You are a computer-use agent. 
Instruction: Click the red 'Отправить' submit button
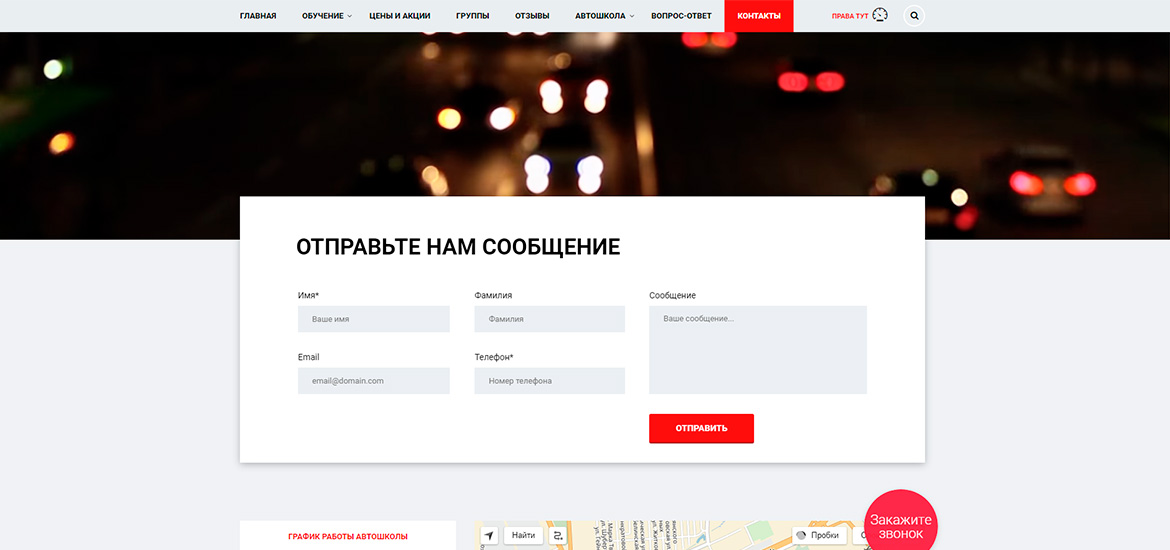[701, 428]
